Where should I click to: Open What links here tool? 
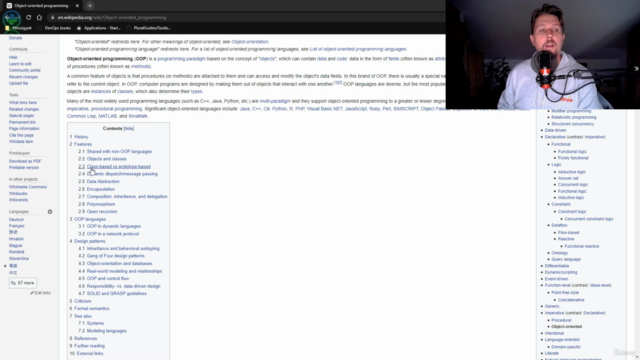pos(23,103)
